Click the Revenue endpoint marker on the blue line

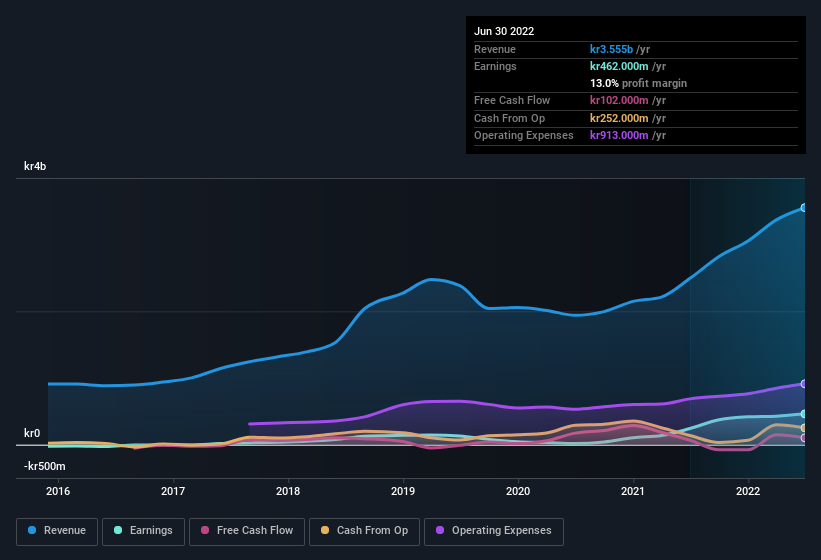[804, 208]
